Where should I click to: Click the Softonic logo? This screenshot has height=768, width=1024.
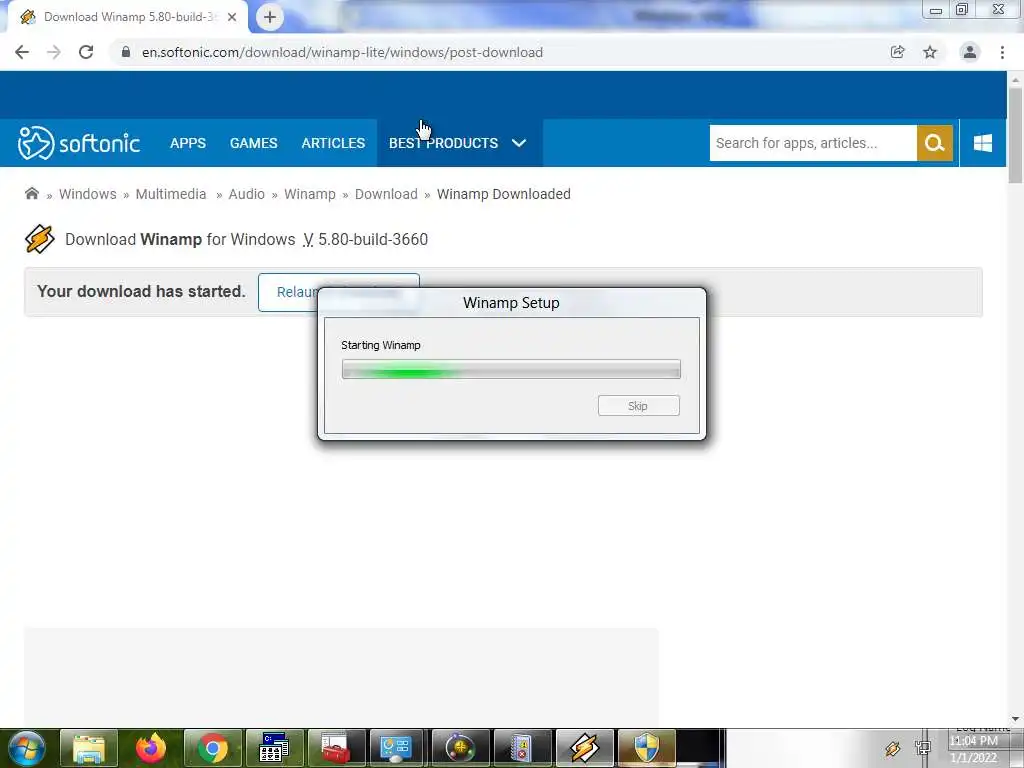pos(79,143)
